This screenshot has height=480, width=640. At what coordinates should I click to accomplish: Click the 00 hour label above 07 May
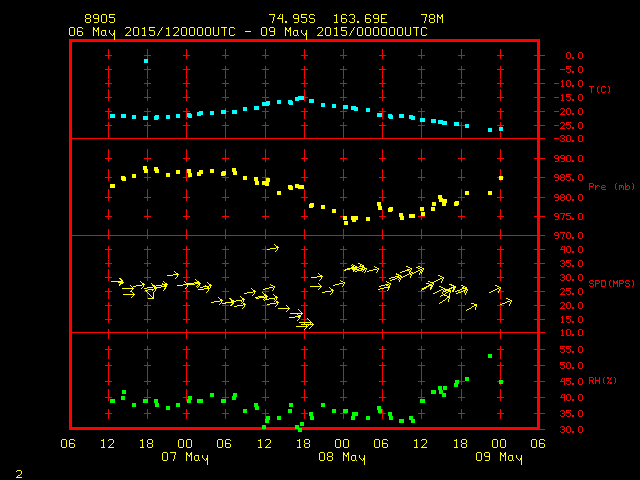(185, 444)
